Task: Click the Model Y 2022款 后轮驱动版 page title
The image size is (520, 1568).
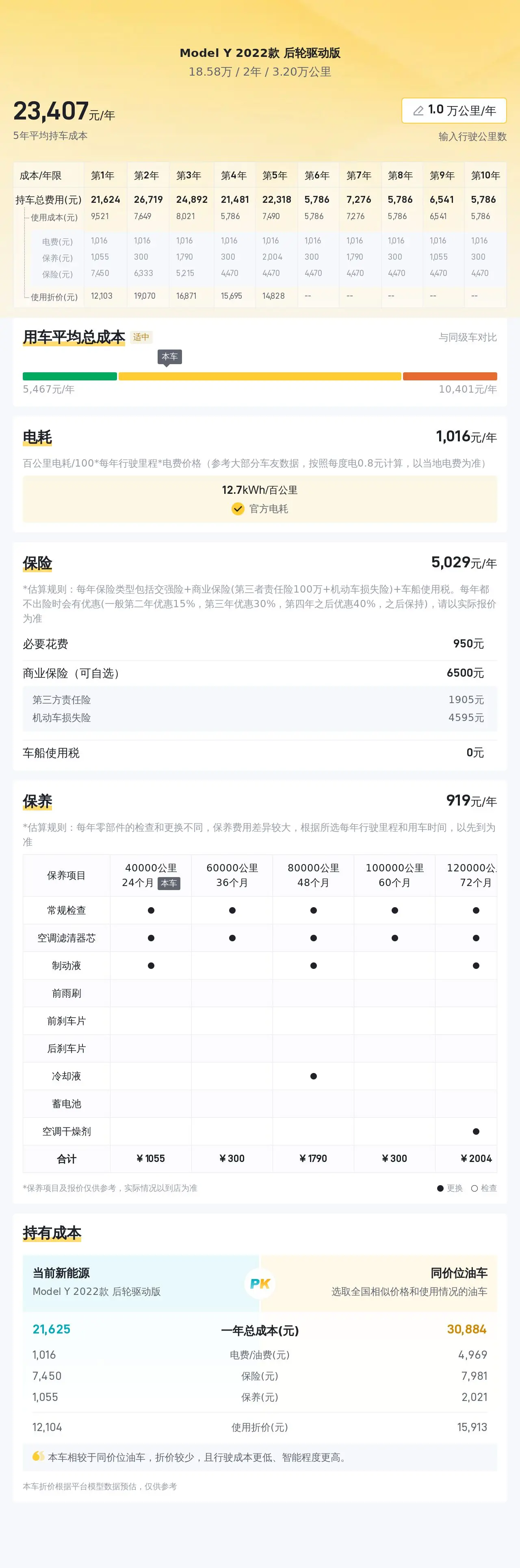Action: [260, 53]
